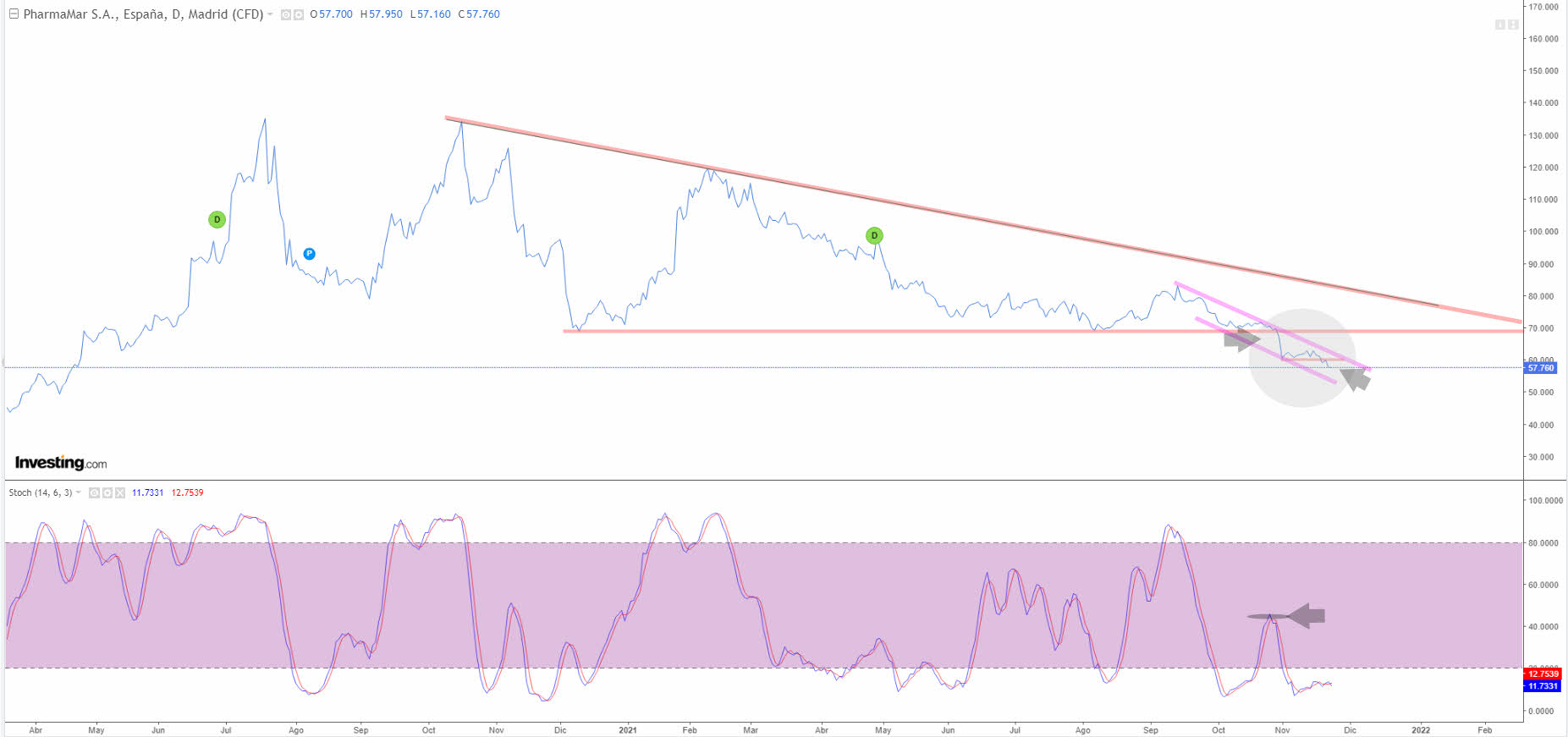Select the gray arrow below the pink channel
Image resolution: width=1568 pixels, height=737 pixels.
pyautogui.click(x=1356, y=379)
